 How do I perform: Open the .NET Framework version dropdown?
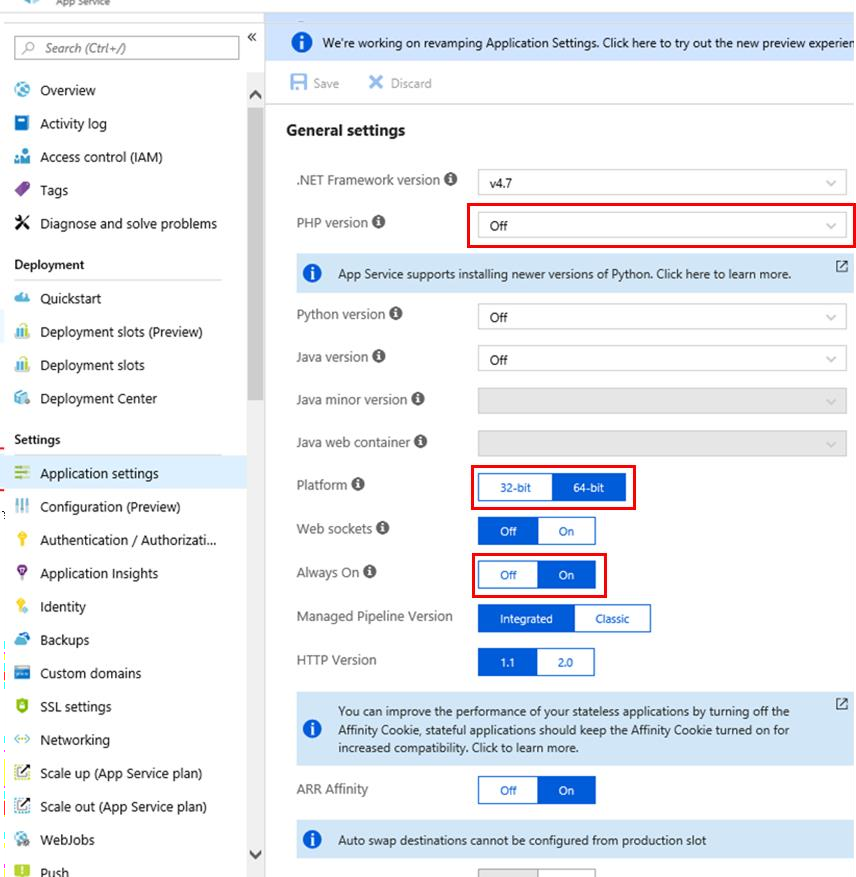(662, 183)
